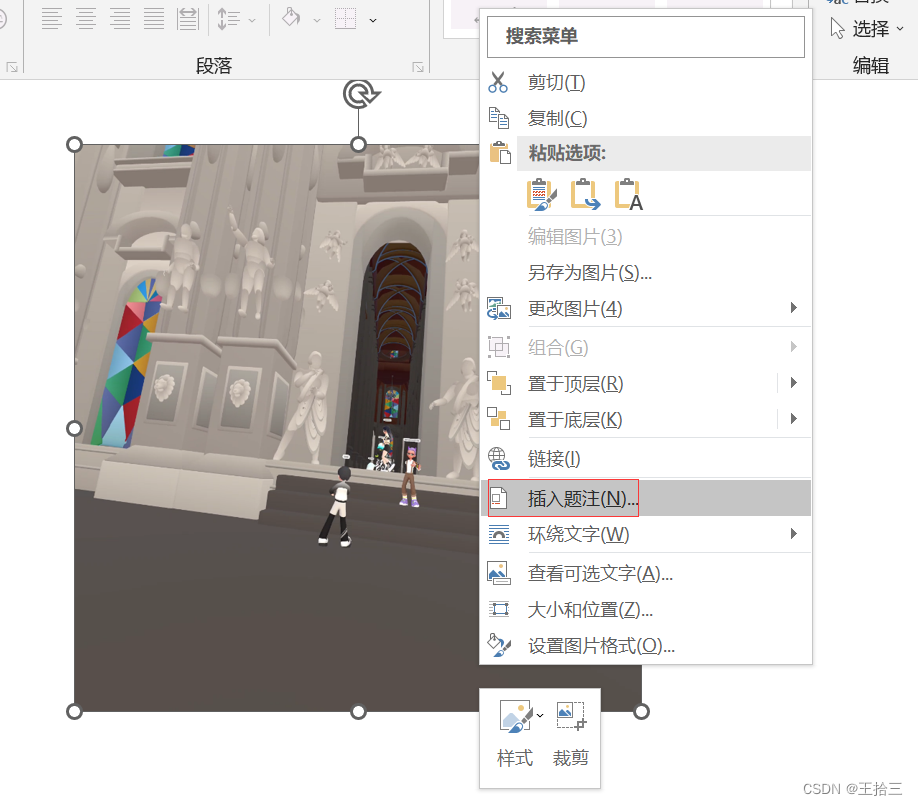Click the hyperlink globe icon
Screen dimensions: 918x806
(499, 459)
